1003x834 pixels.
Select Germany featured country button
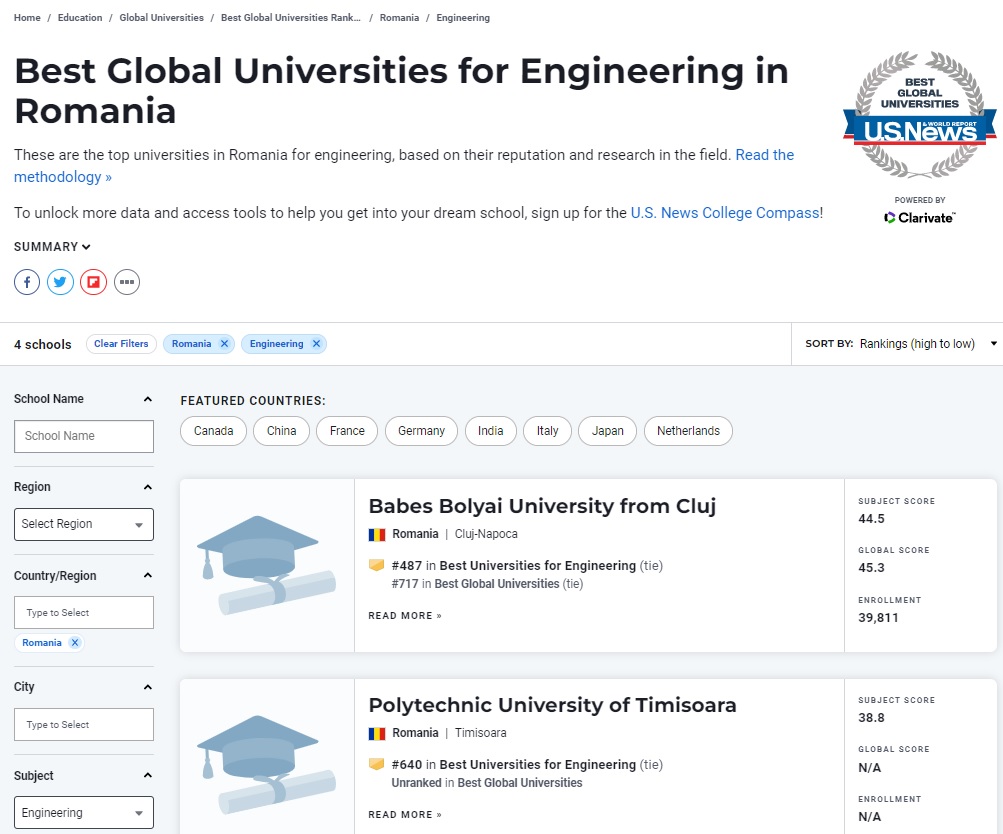pyautogui.click(x=421, y=431)
